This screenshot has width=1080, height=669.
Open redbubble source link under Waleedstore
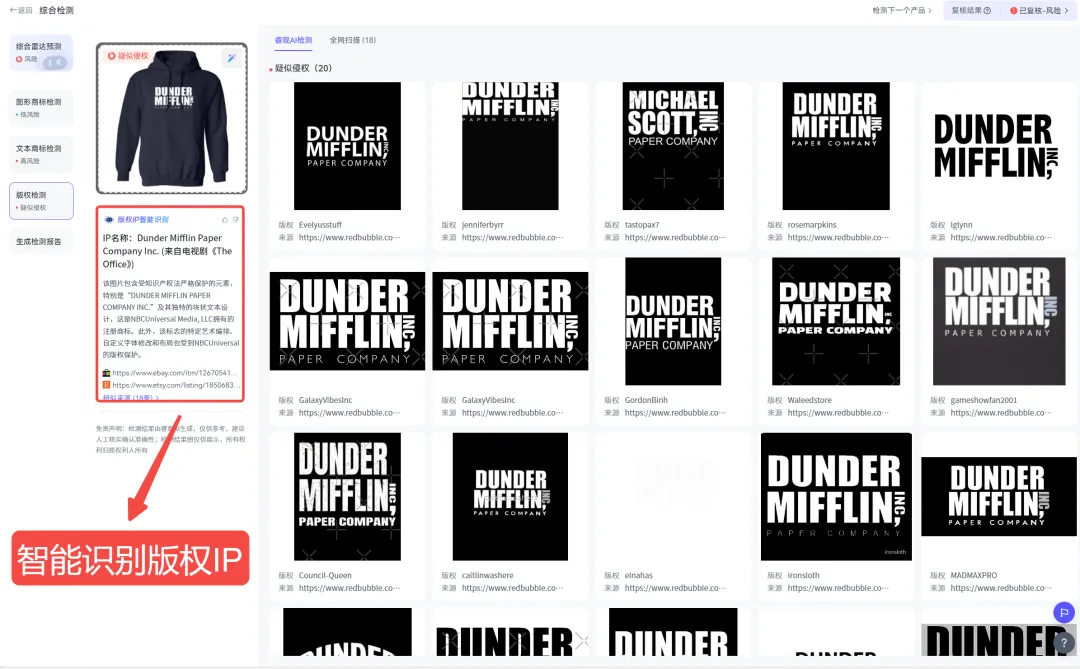point(838,413)
